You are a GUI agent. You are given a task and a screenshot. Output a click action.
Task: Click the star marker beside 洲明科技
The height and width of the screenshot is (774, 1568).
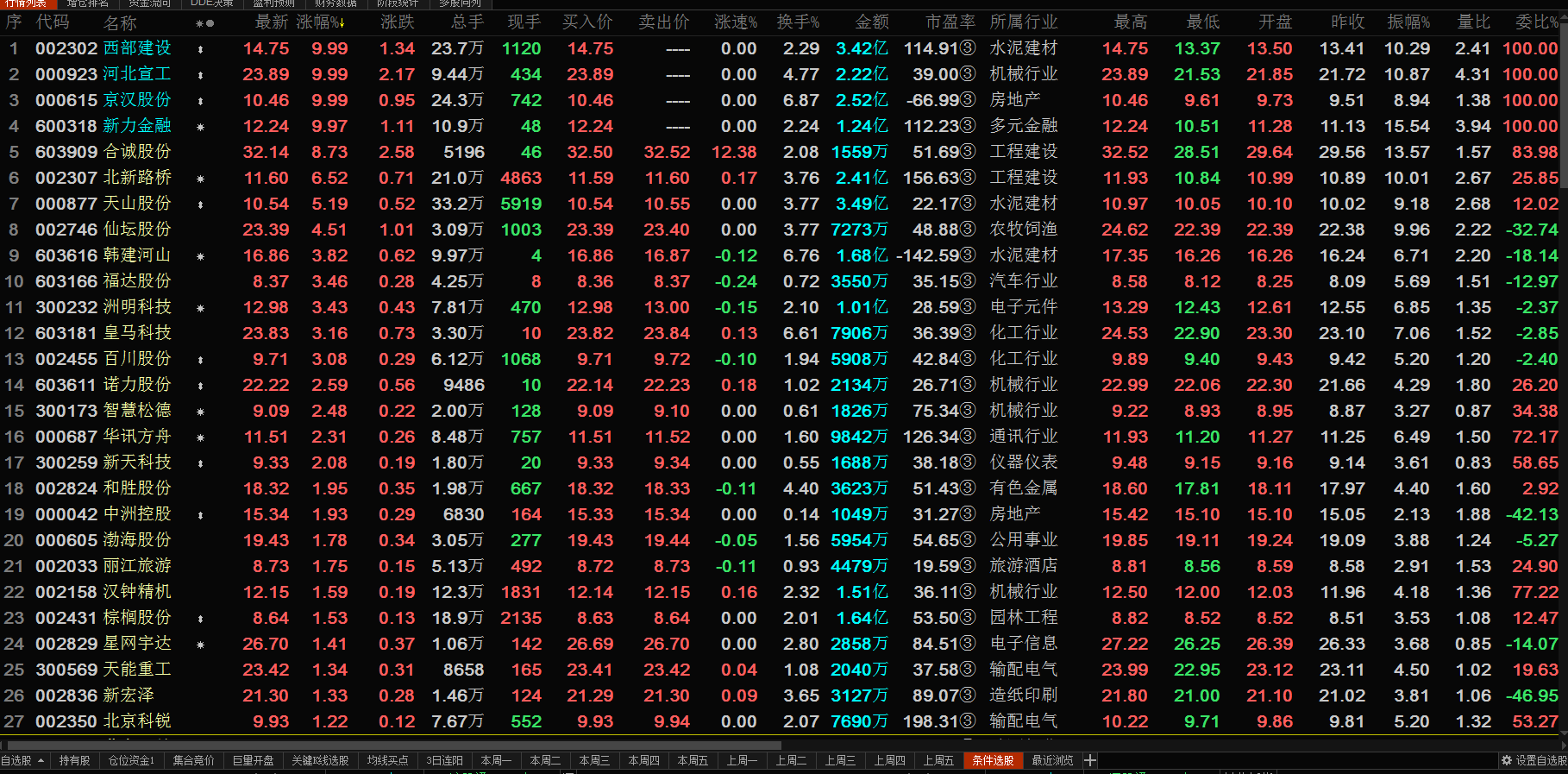pyautogui.click(x=201, y=309)
